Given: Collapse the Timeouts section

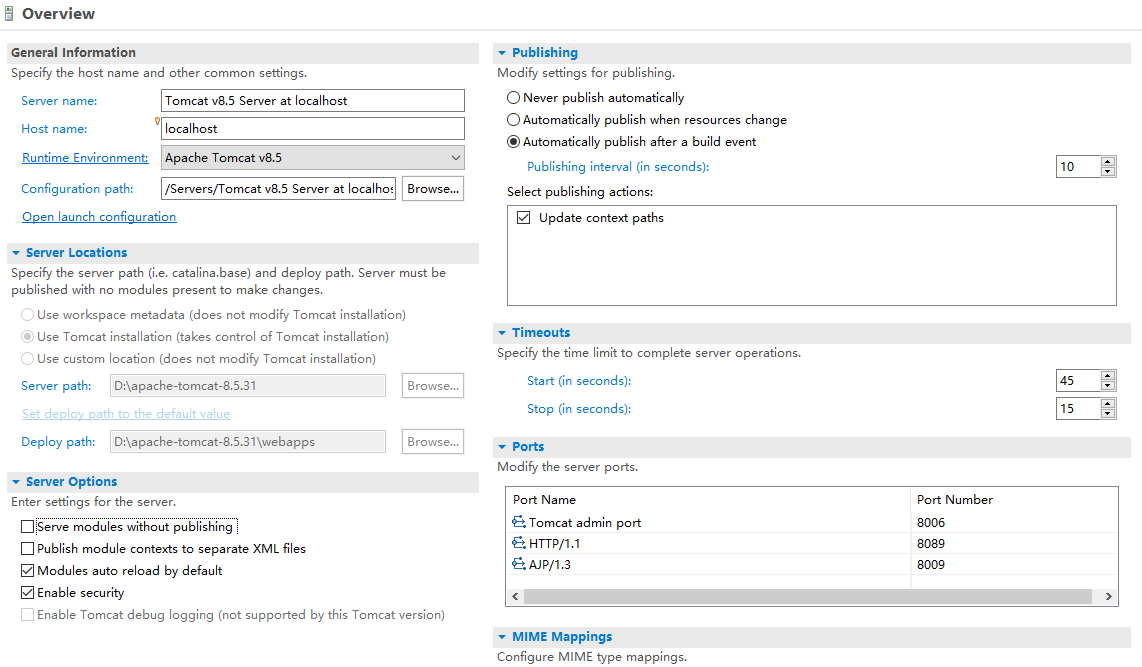Looking at the screenshot, I should [502, 333].
